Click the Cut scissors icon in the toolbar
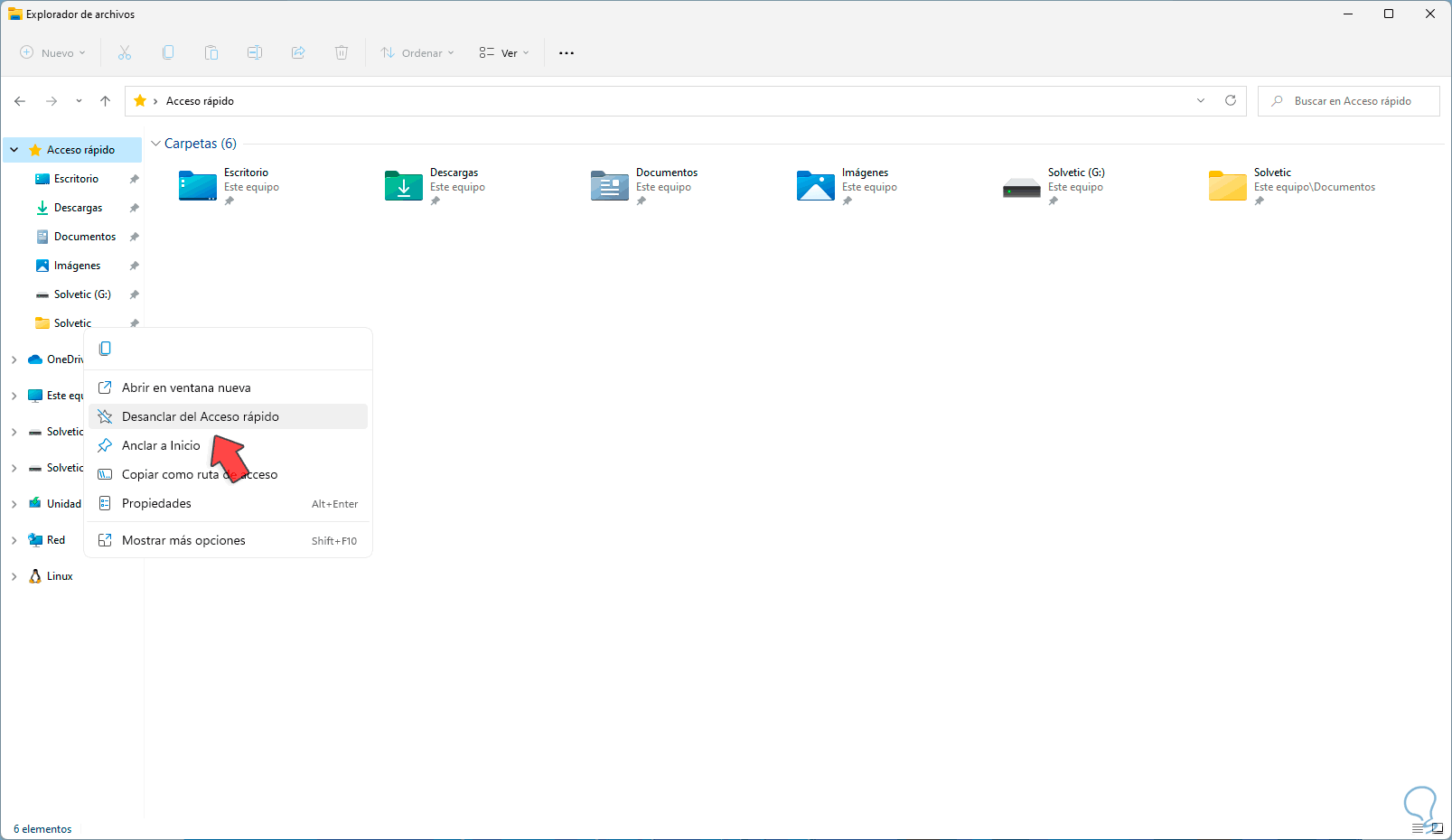Screen dimensions: 1452x840 point(125,53)
